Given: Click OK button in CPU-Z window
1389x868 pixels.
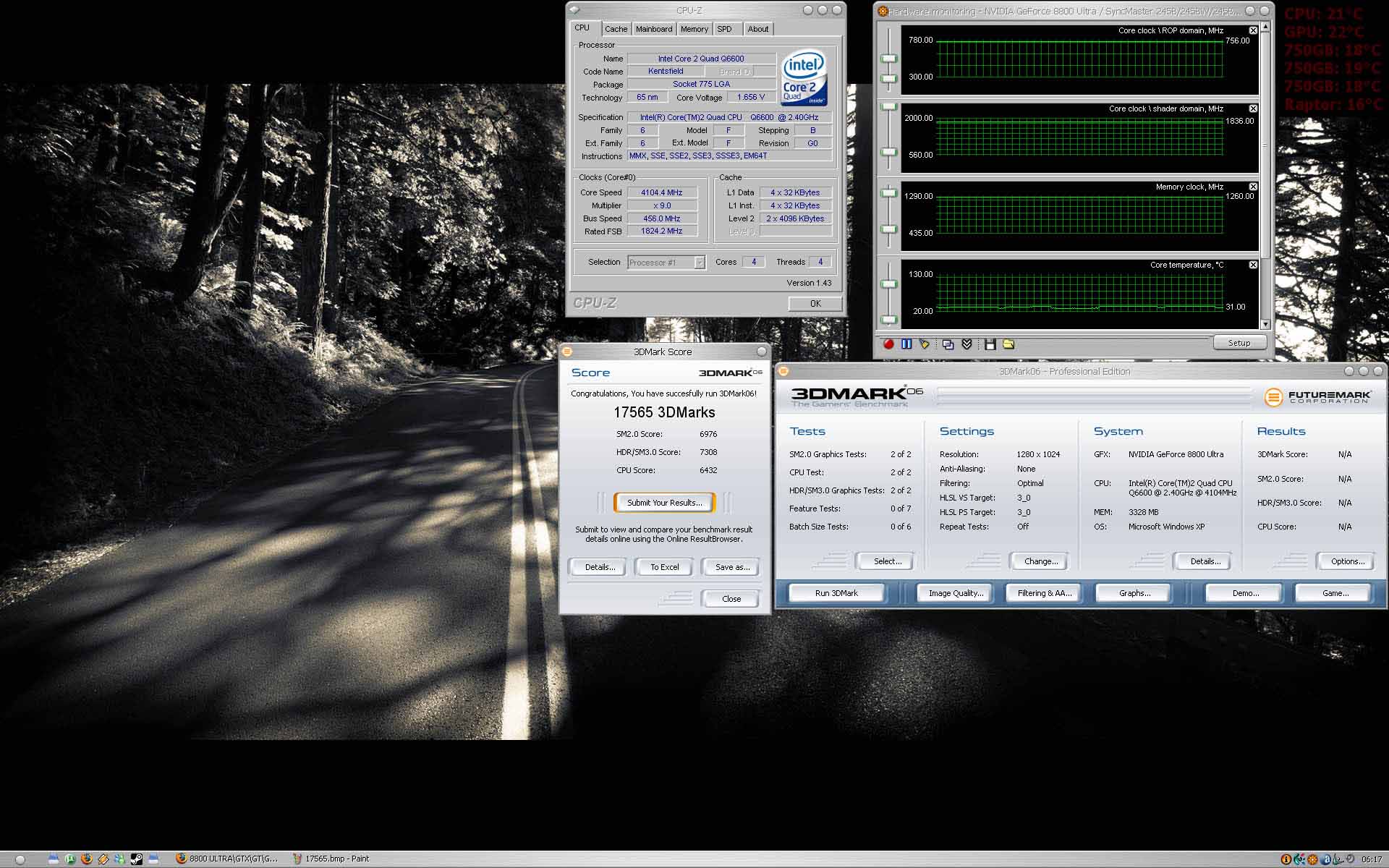Looking at the screenshot, I should (x=815, y=304).
